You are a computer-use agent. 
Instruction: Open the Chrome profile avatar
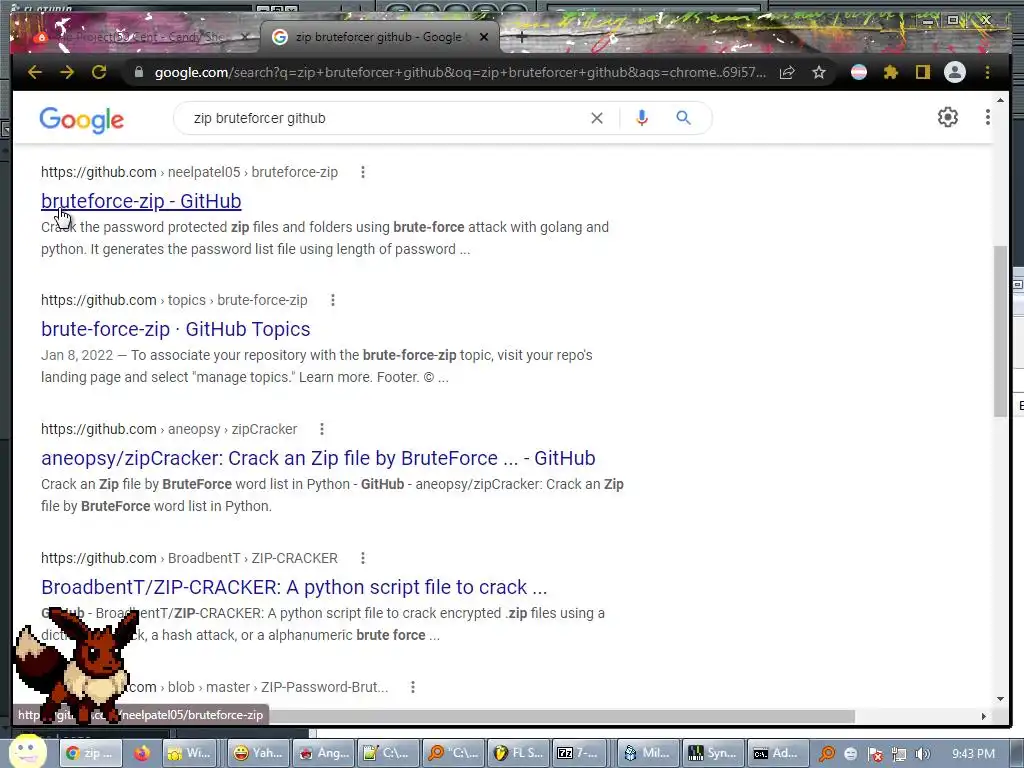955,72
